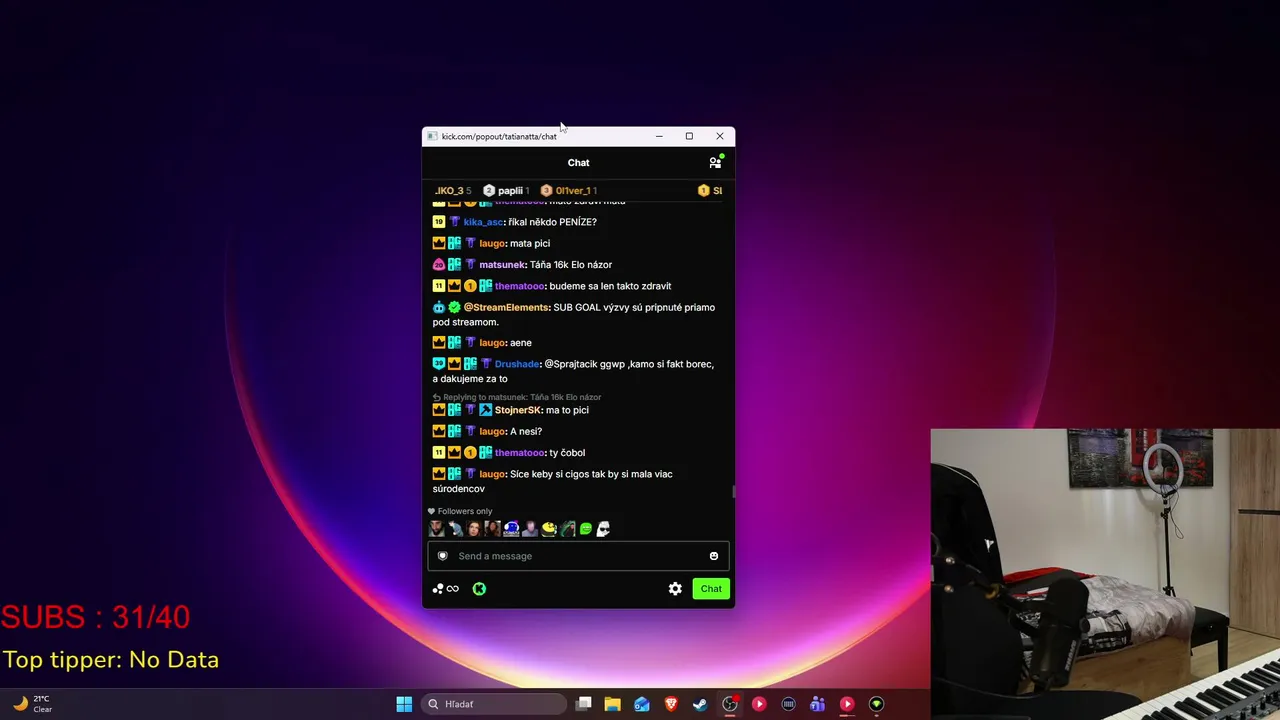Viewport: 1280px width, 720px height.
Task: Click username matsunek in chat
Action: (x=502, y=265)
